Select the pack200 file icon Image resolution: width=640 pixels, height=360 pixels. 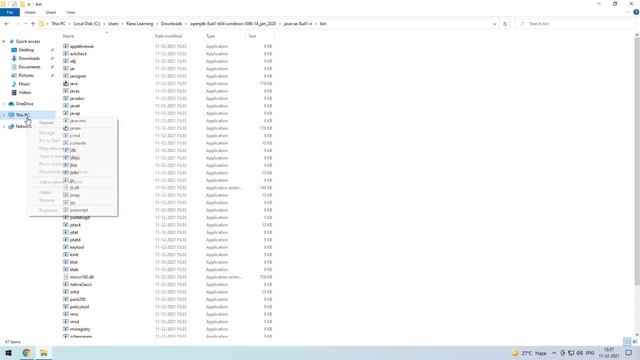66,300
